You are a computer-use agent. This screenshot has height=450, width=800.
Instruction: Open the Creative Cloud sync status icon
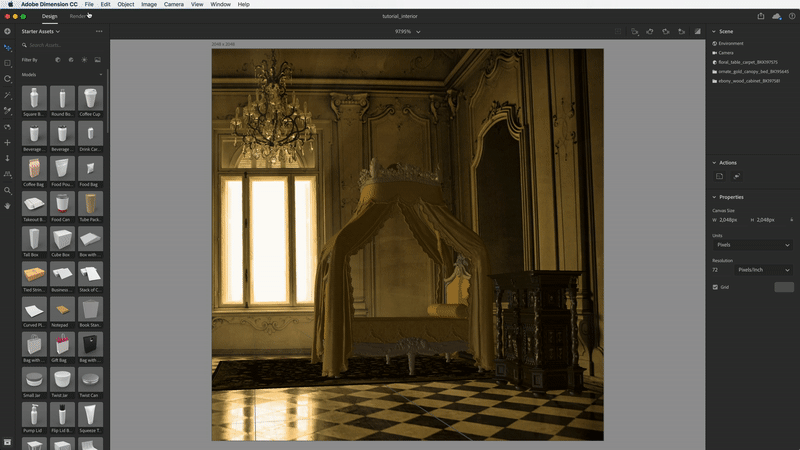[x=775, y=16]
